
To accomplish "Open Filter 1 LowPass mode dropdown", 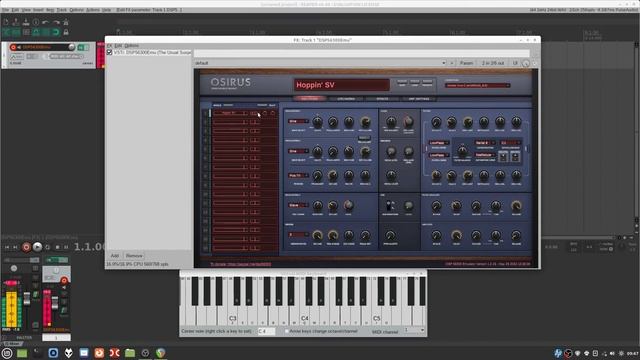I will (439, 143).
